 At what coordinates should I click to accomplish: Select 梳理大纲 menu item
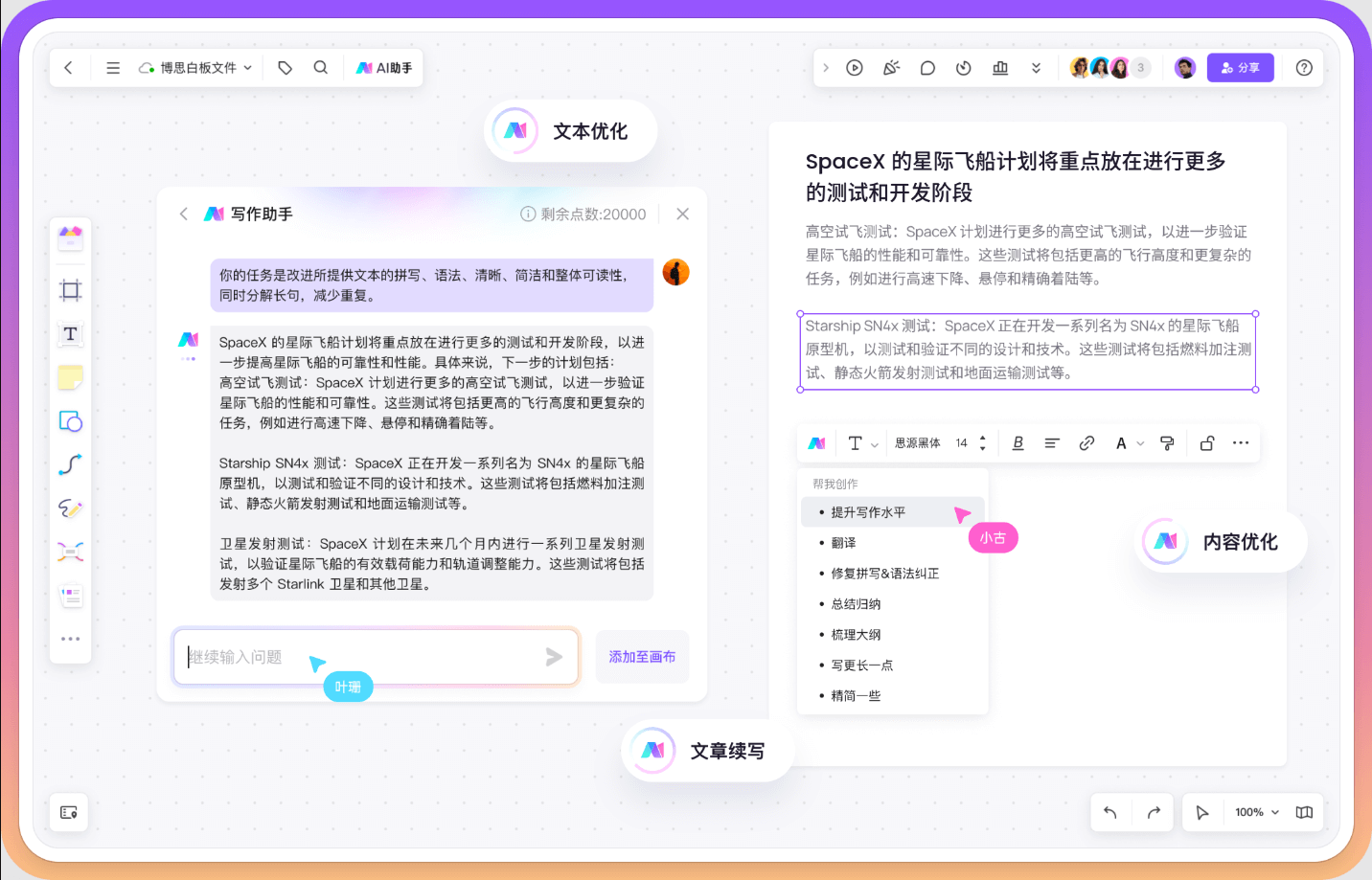pos(892,635)
